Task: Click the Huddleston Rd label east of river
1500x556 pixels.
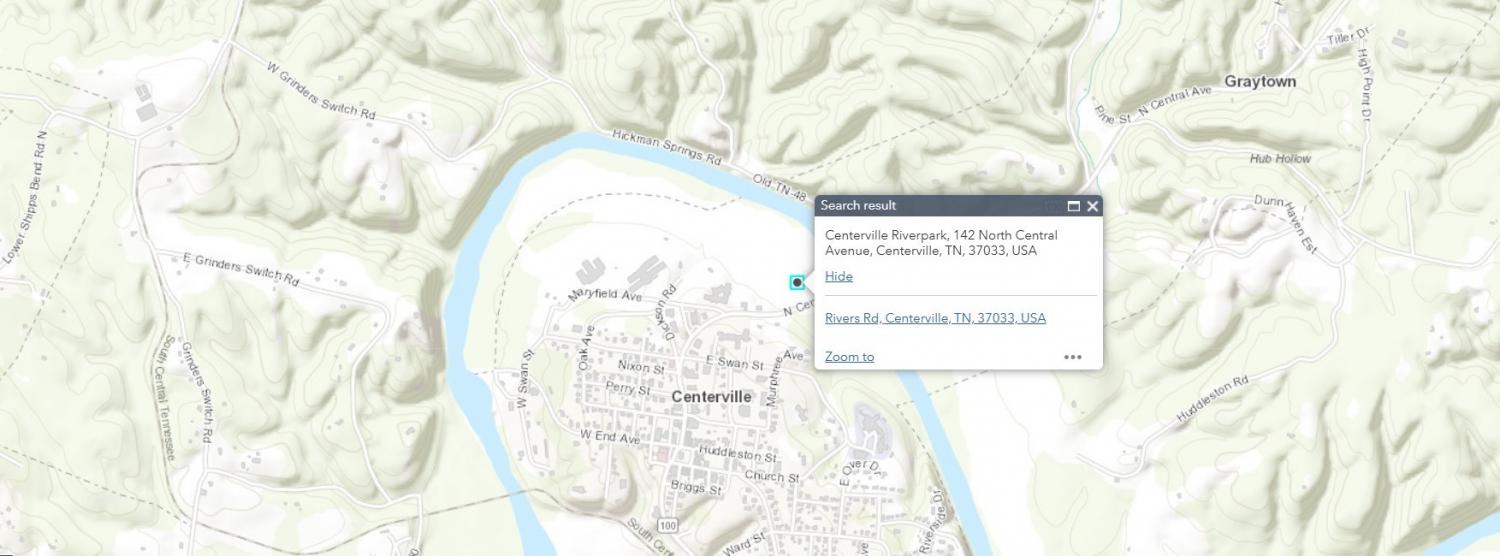Action: 1213,399
